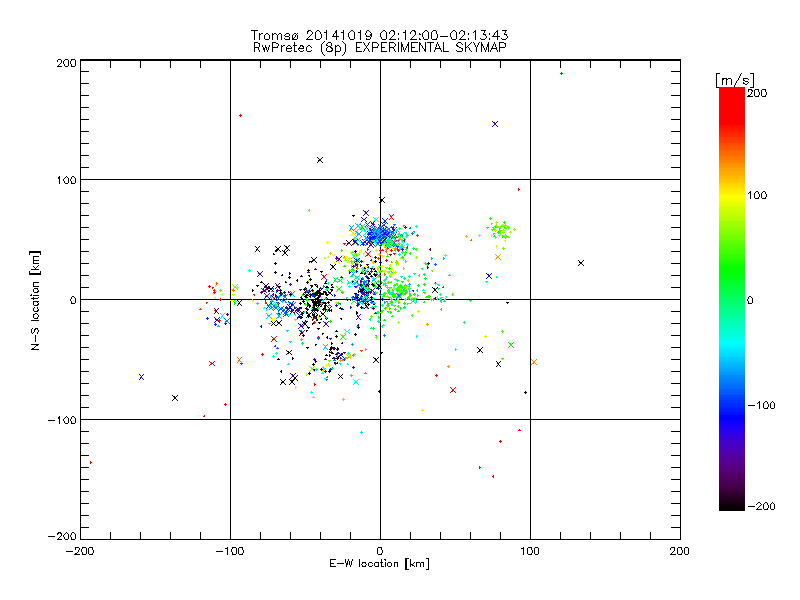Click the N-S axis tick label "100"
Screen dimensions: 800x600
66,180
